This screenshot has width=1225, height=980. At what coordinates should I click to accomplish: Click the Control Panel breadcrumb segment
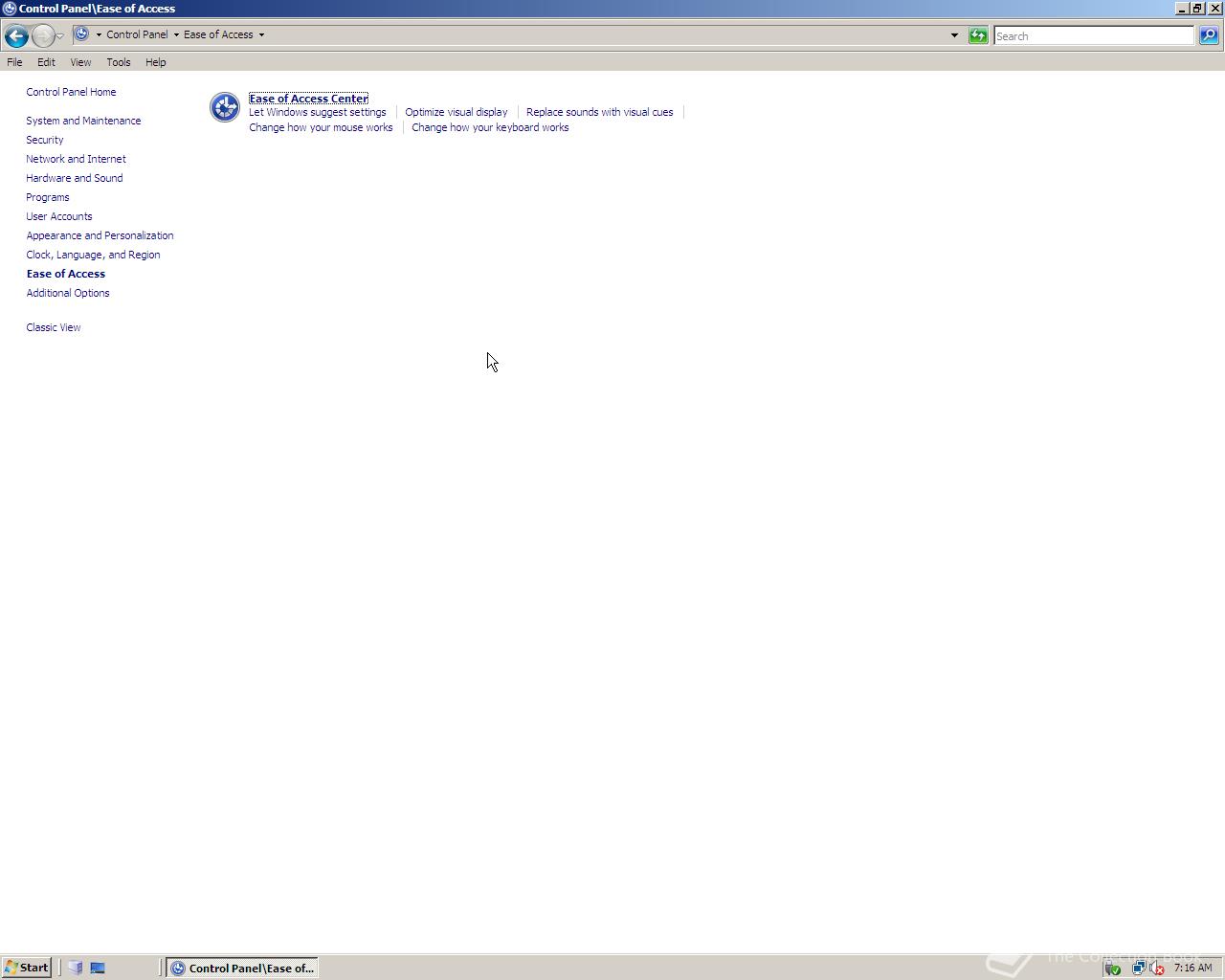pyautogui.click(x=137, y=34)
